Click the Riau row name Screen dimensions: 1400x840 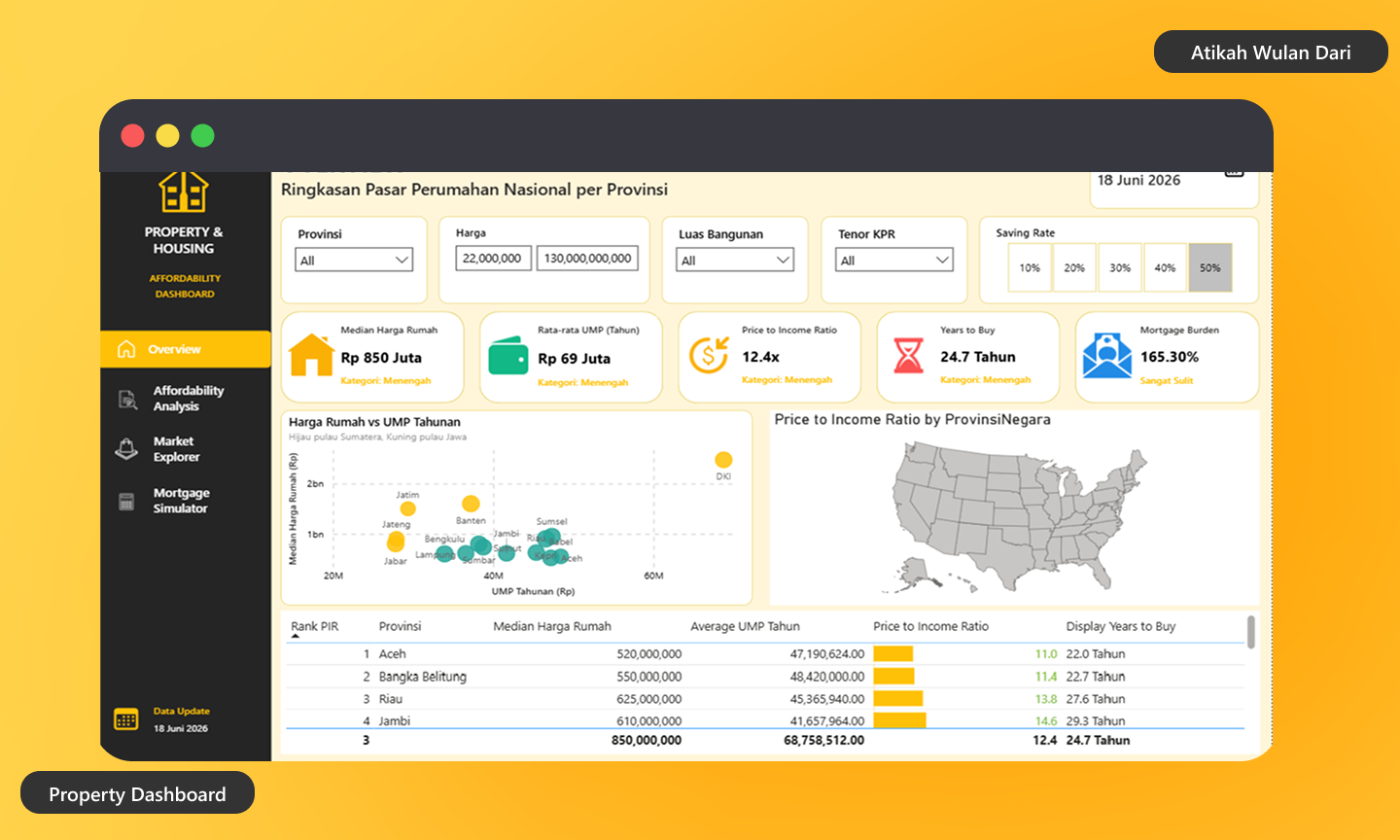[390, 698]
